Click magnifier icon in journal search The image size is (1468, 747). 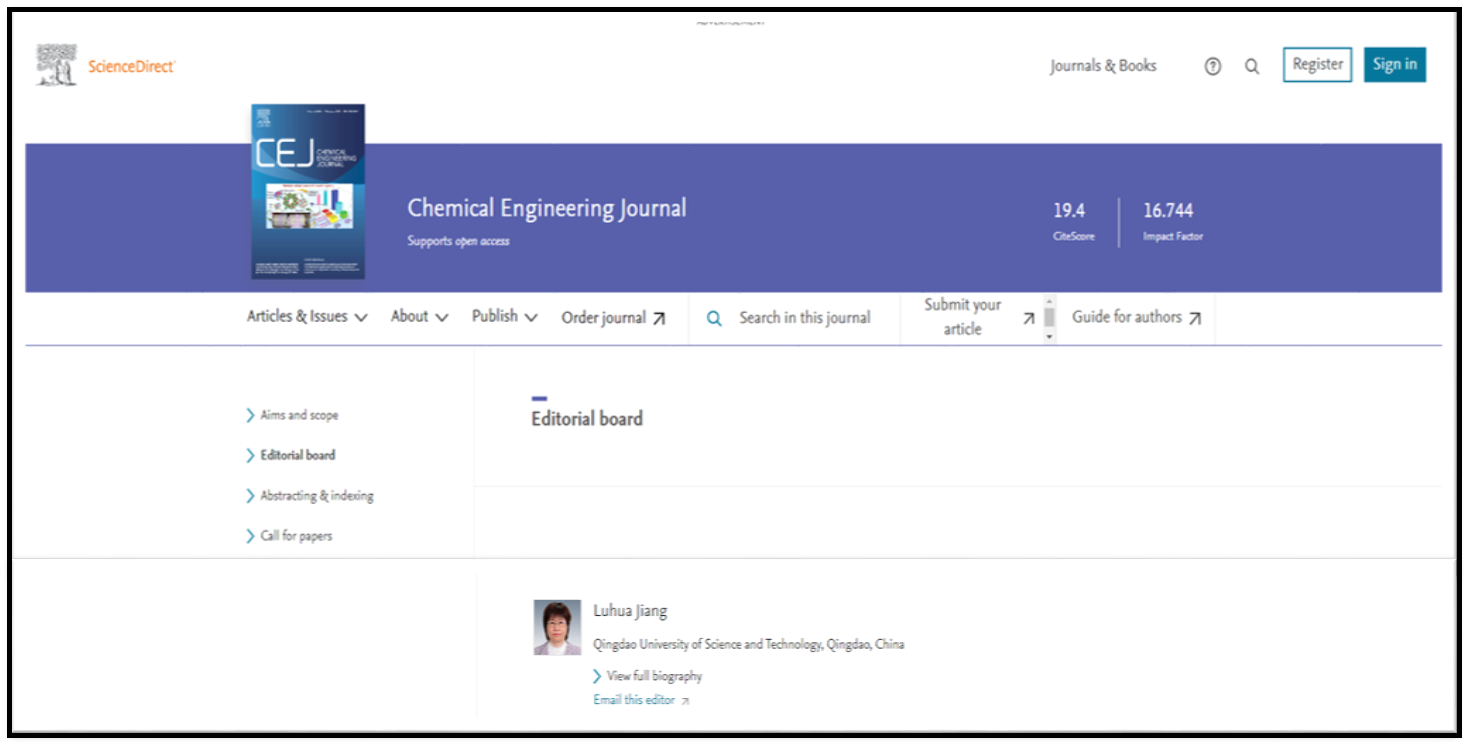click(714, 319)
